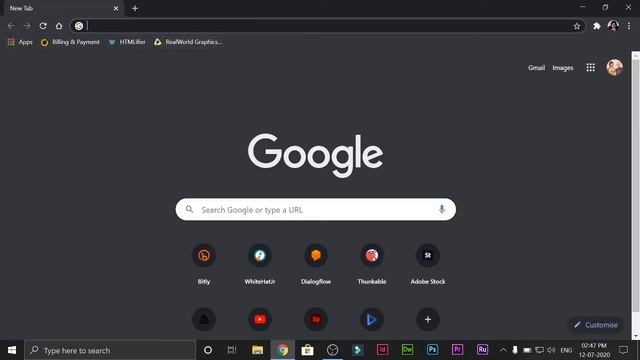This screenshot has width=640, height=360.
Task: Switch to Chrome on taskbar
Action: coord(282,350)
